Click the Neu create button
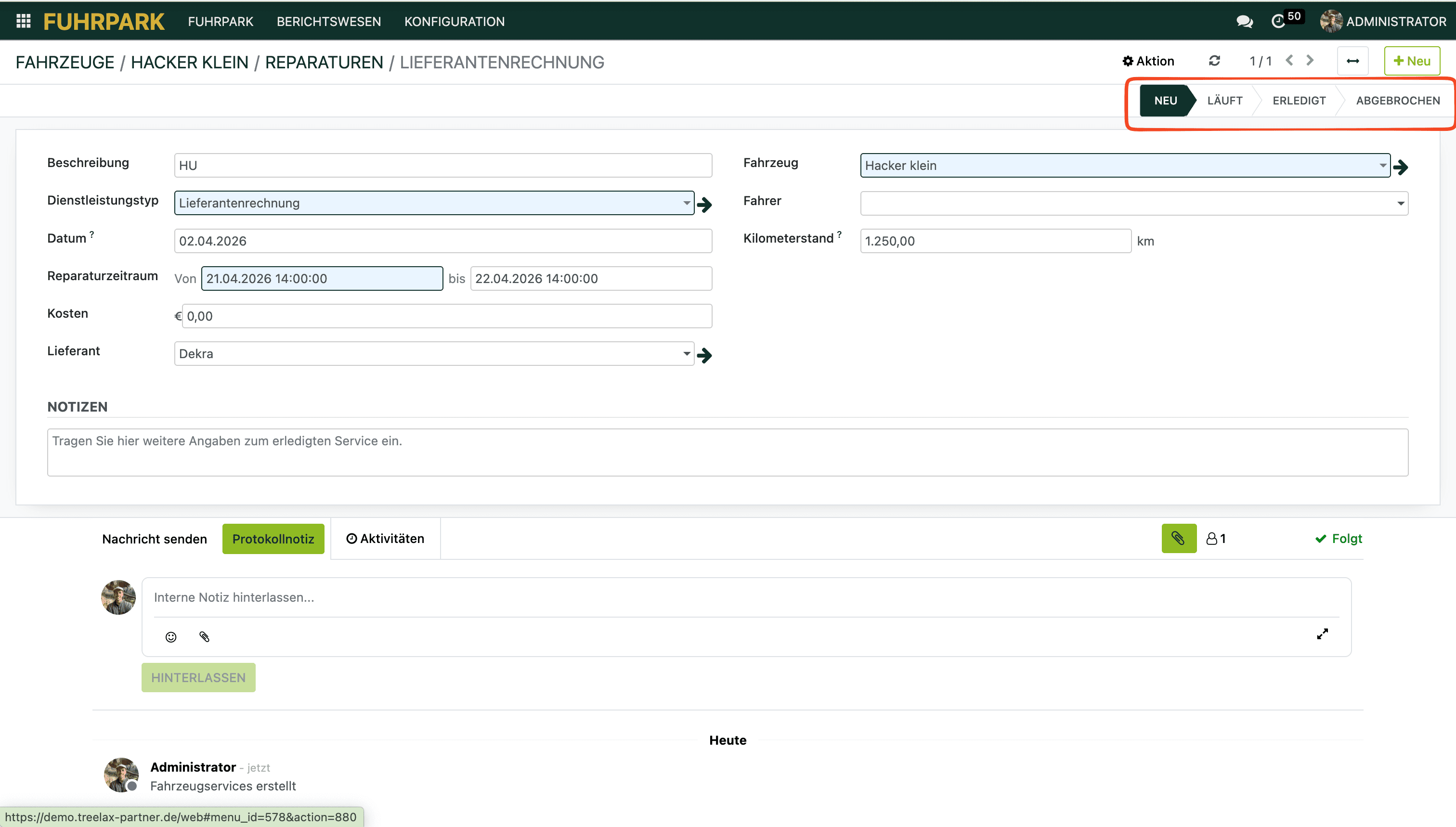This screenshot has height=827, width=1456. coord(1412,61)
